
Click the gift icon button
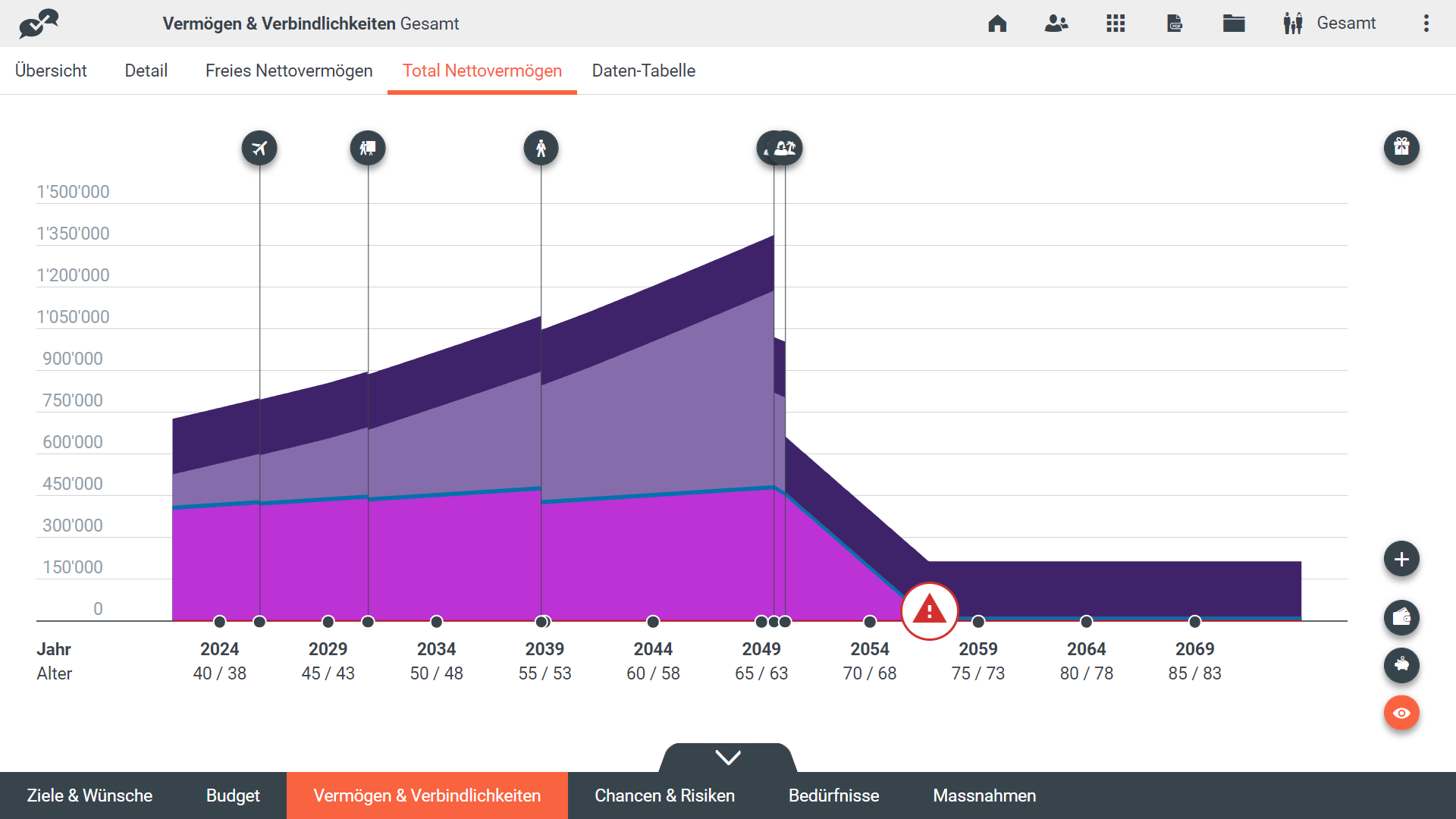point(1401,147)
